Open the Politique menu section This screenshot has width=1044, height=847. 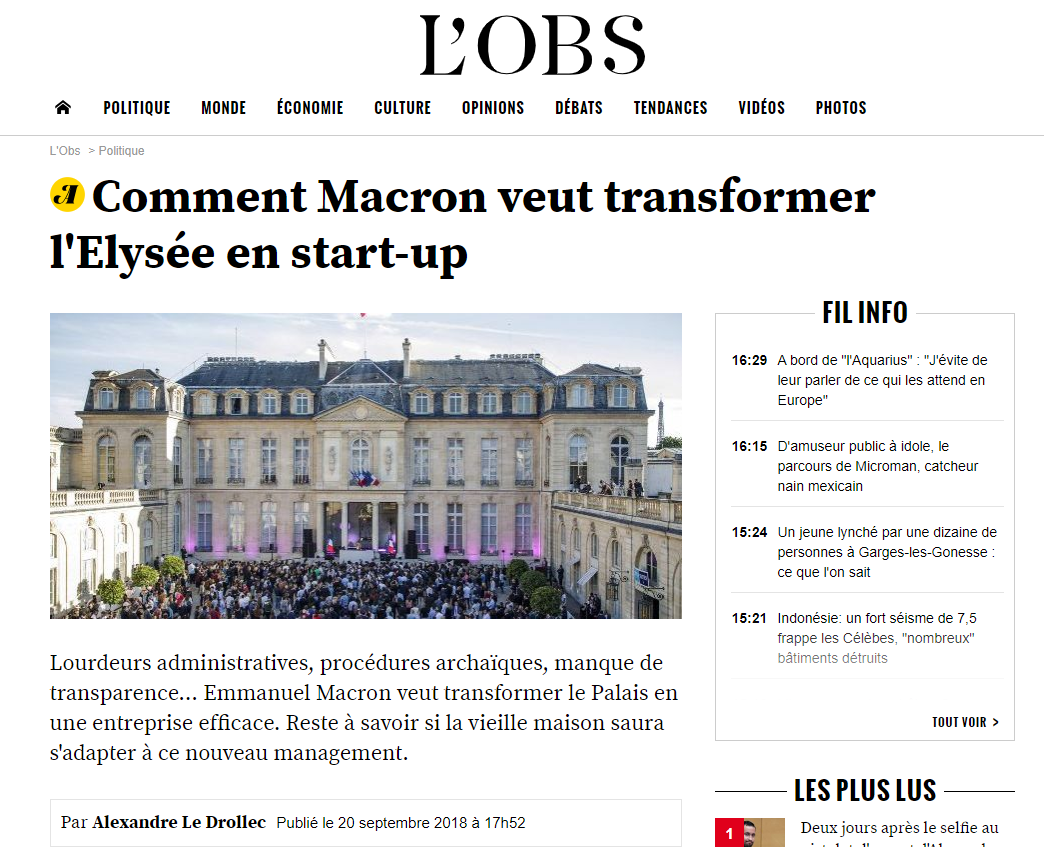point(137,108)
